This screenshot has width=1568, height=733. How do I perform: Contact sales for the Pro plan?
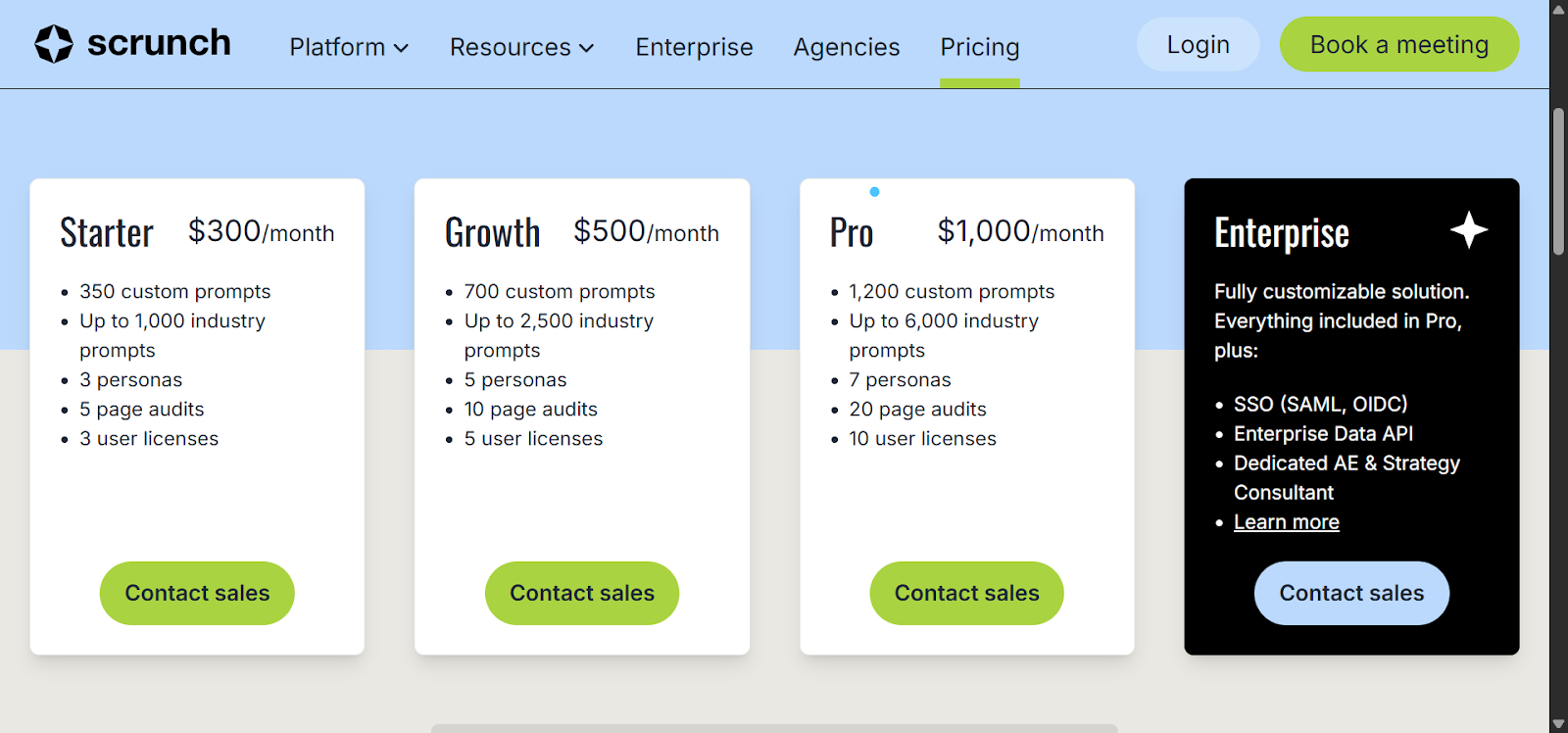pos(966,593)
